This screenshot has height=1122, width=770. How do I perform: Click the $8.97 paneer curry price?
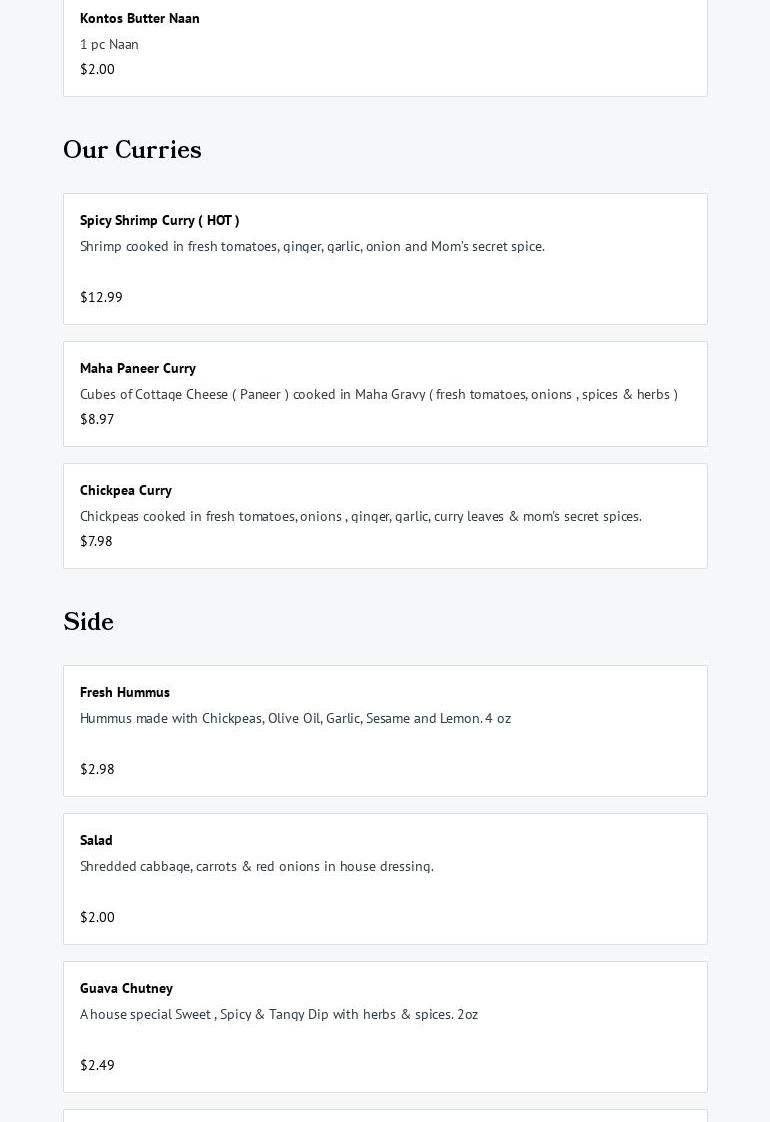click(x=97, y=419)
